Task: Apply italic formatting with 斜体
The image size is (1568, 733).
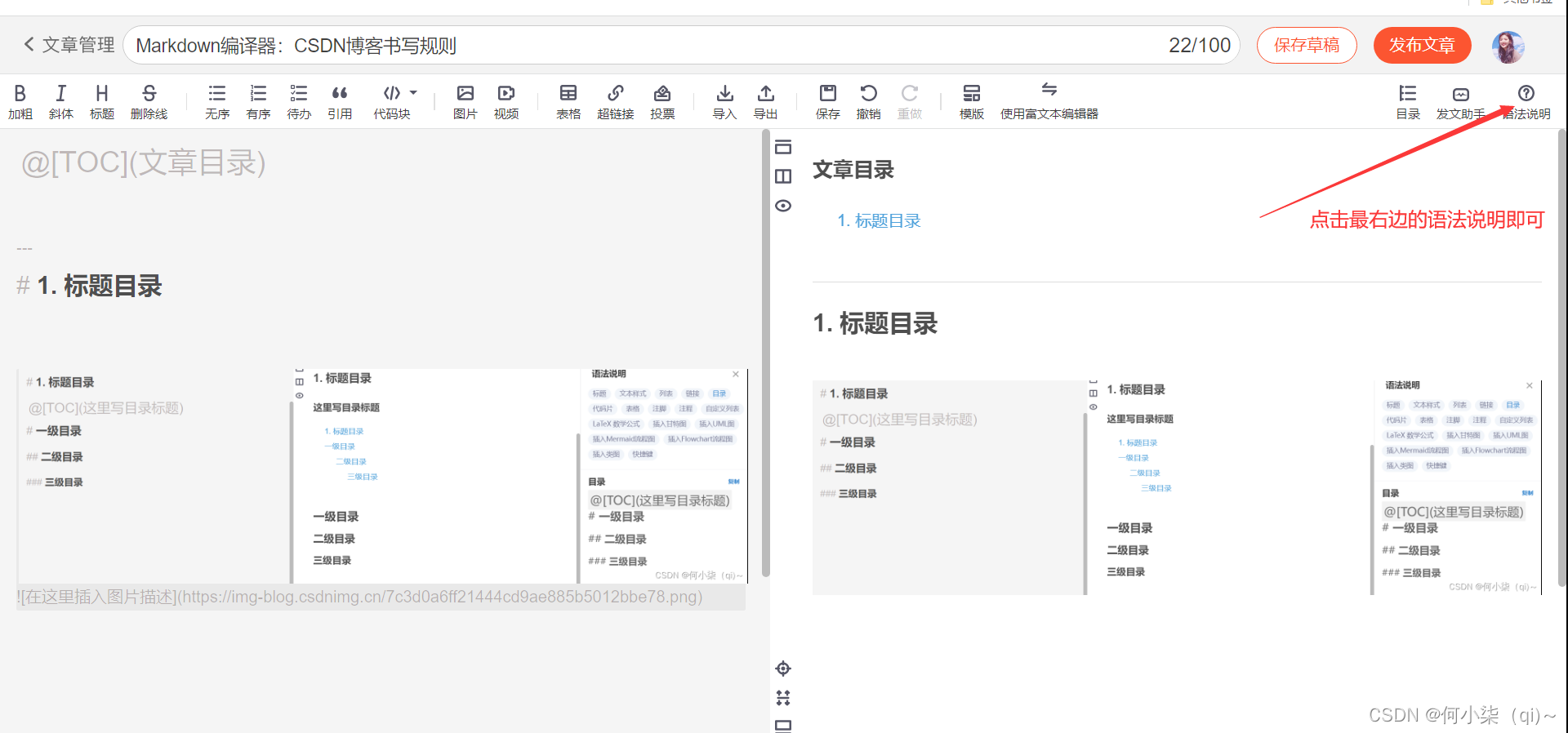Action: [61, 102]
